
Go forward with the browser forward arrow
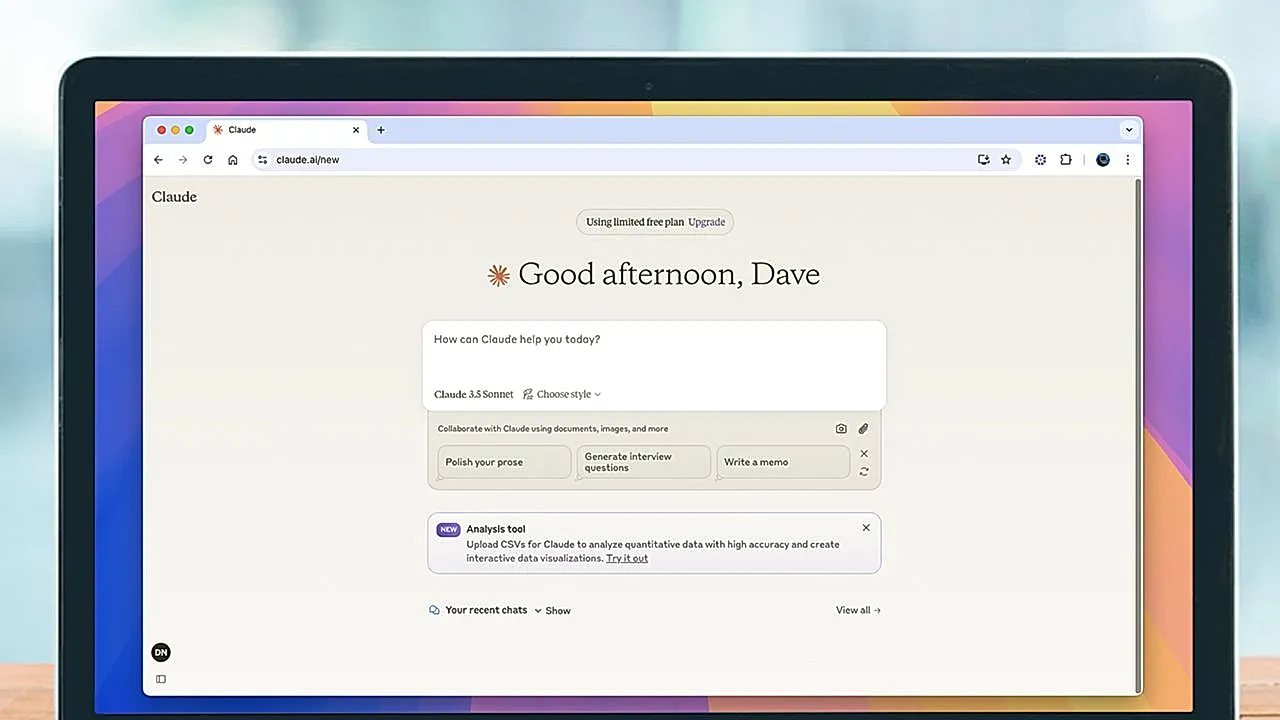pyautogui.click(x=183, y=159)
